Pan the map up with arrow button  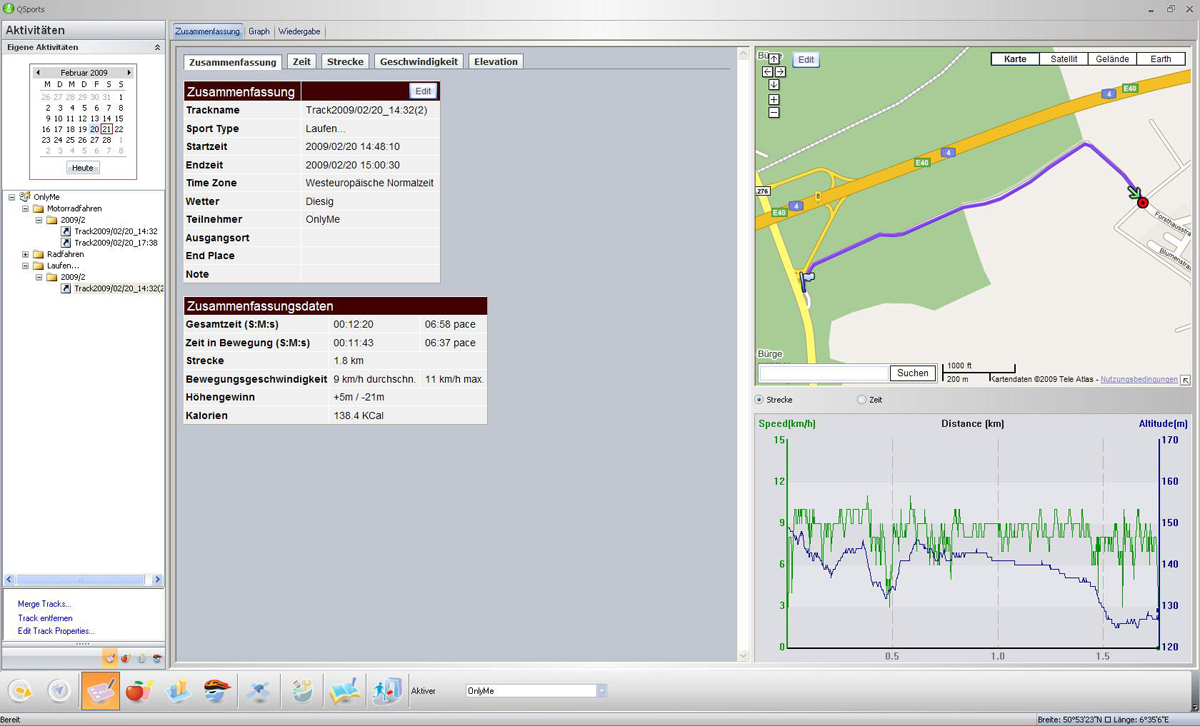(774, 59)
